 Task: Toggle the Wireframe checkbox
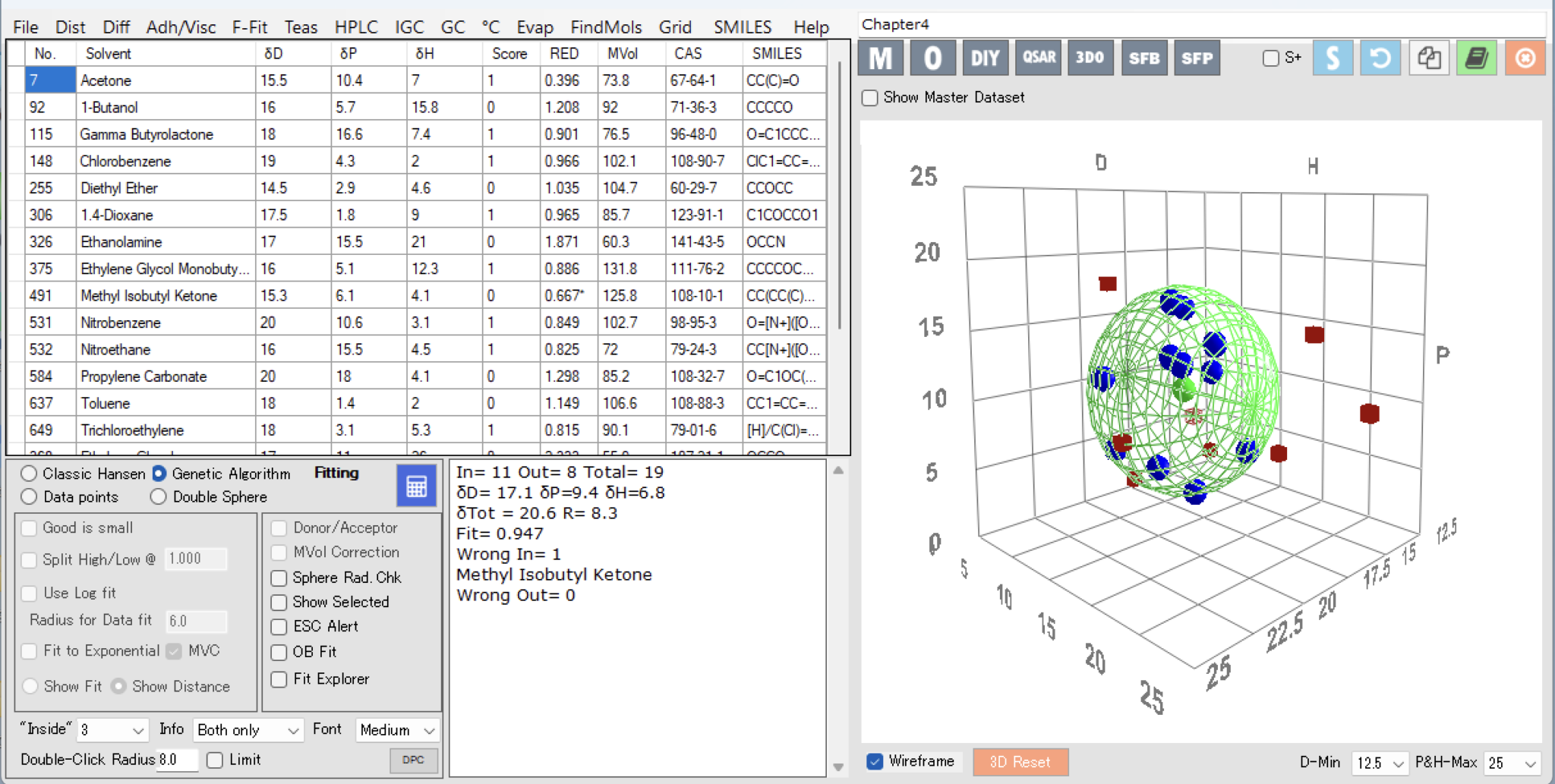[x=875, y=761]
